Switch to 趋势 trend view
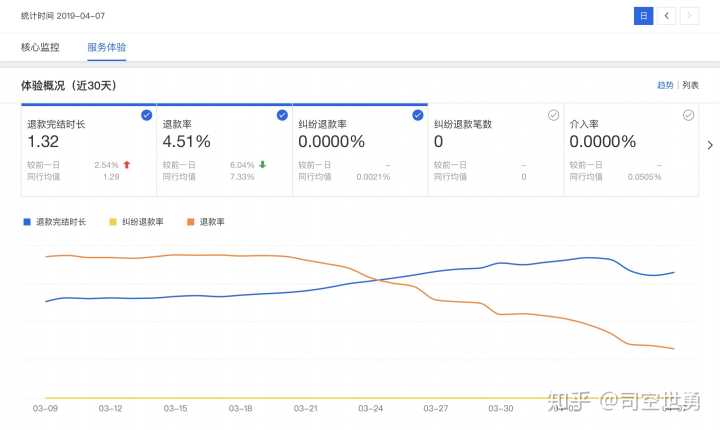This screenshot has height=430, width=720. tap(665, 85)
